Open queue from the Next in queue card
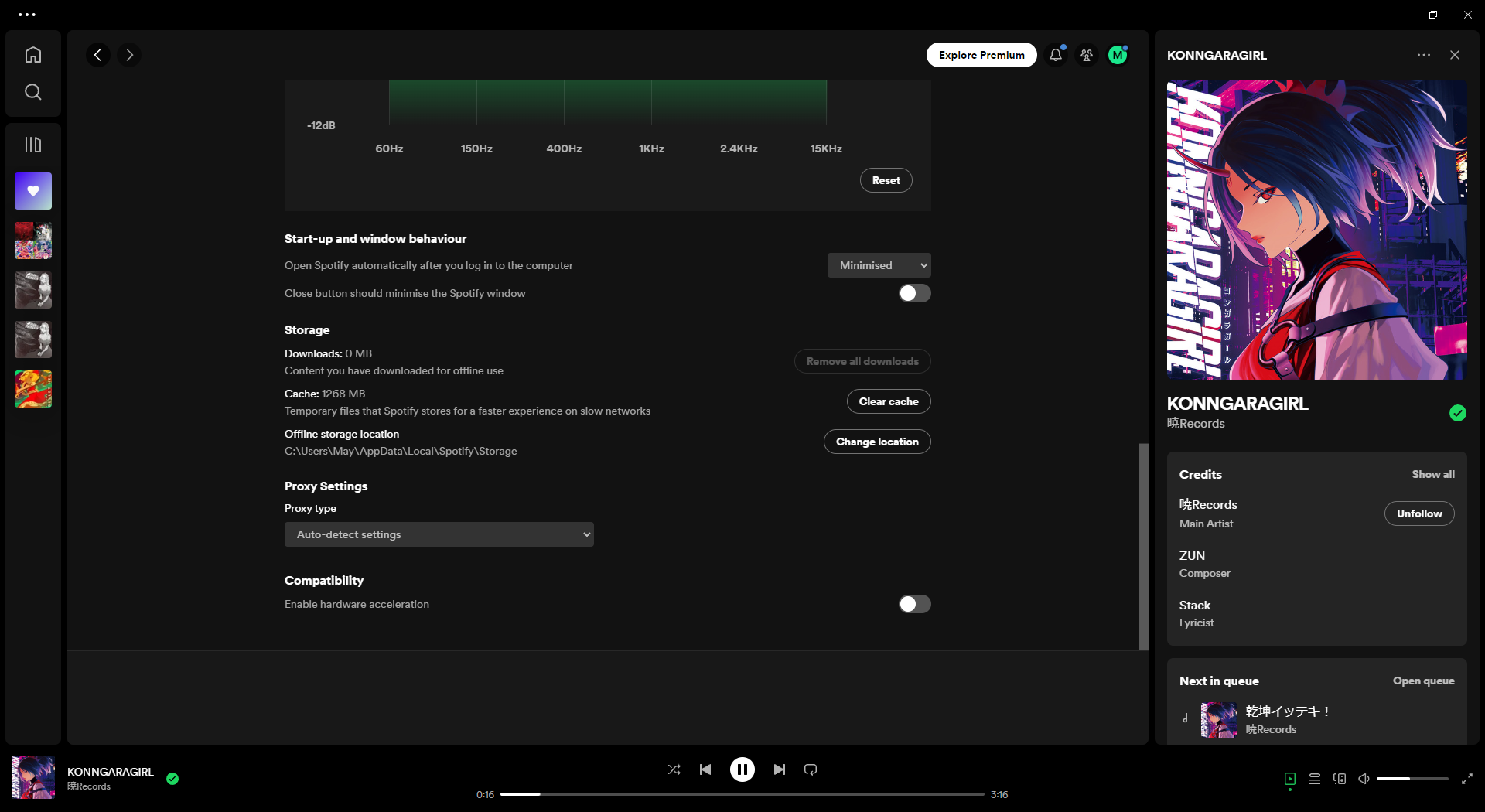Image resolution: width=1485 pixels, height=812 pixels. tap(1423, 681)
